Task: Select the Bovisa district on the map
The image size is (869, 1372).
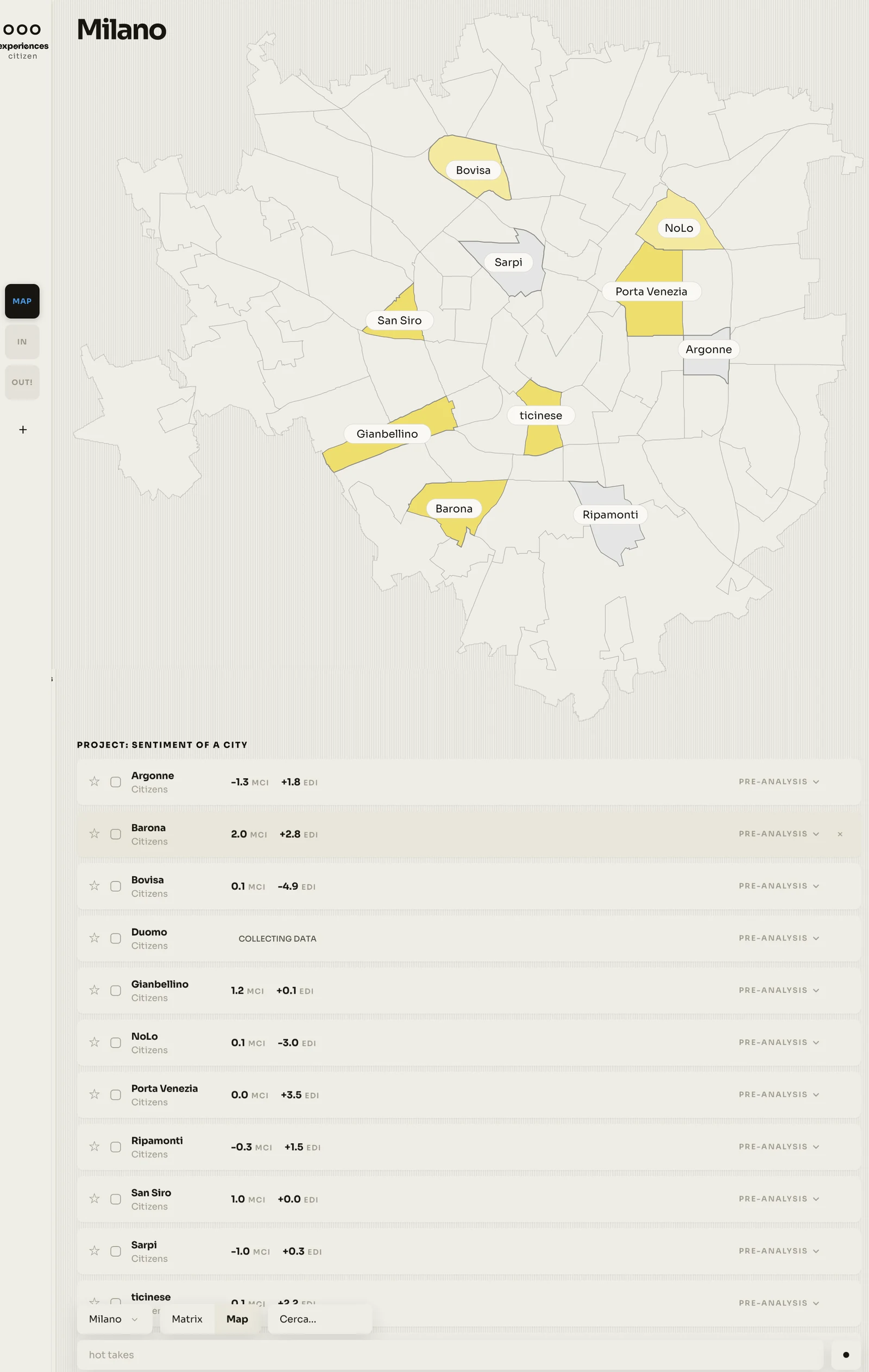Action: 473,171
